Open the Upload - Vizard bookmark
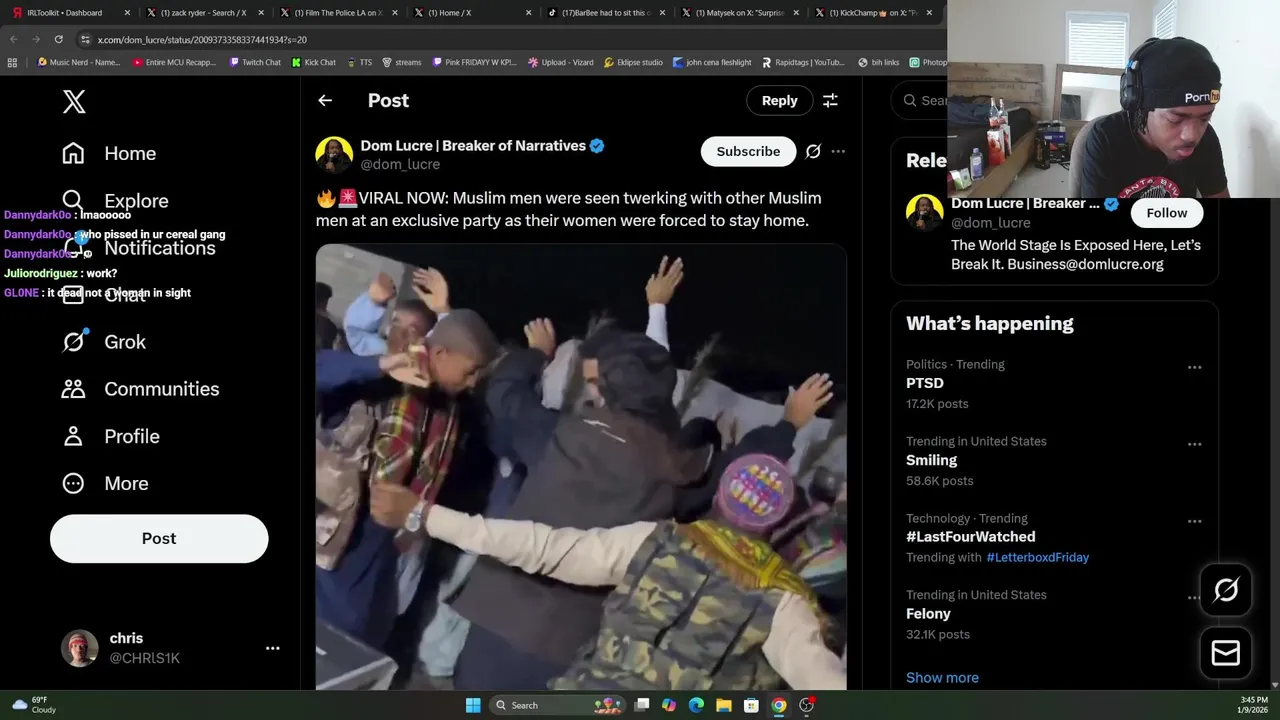1280x720 pixels. click(561, 62)
